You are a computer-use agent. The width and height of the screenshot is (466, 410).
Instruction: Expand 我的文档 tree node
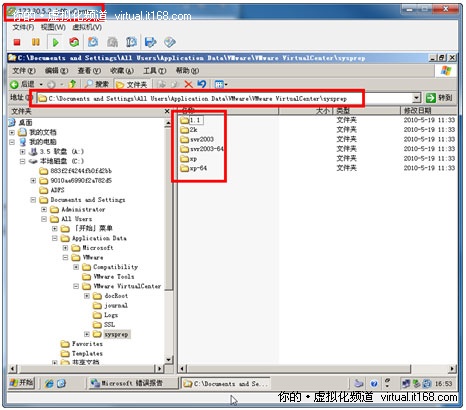[12, 132]
